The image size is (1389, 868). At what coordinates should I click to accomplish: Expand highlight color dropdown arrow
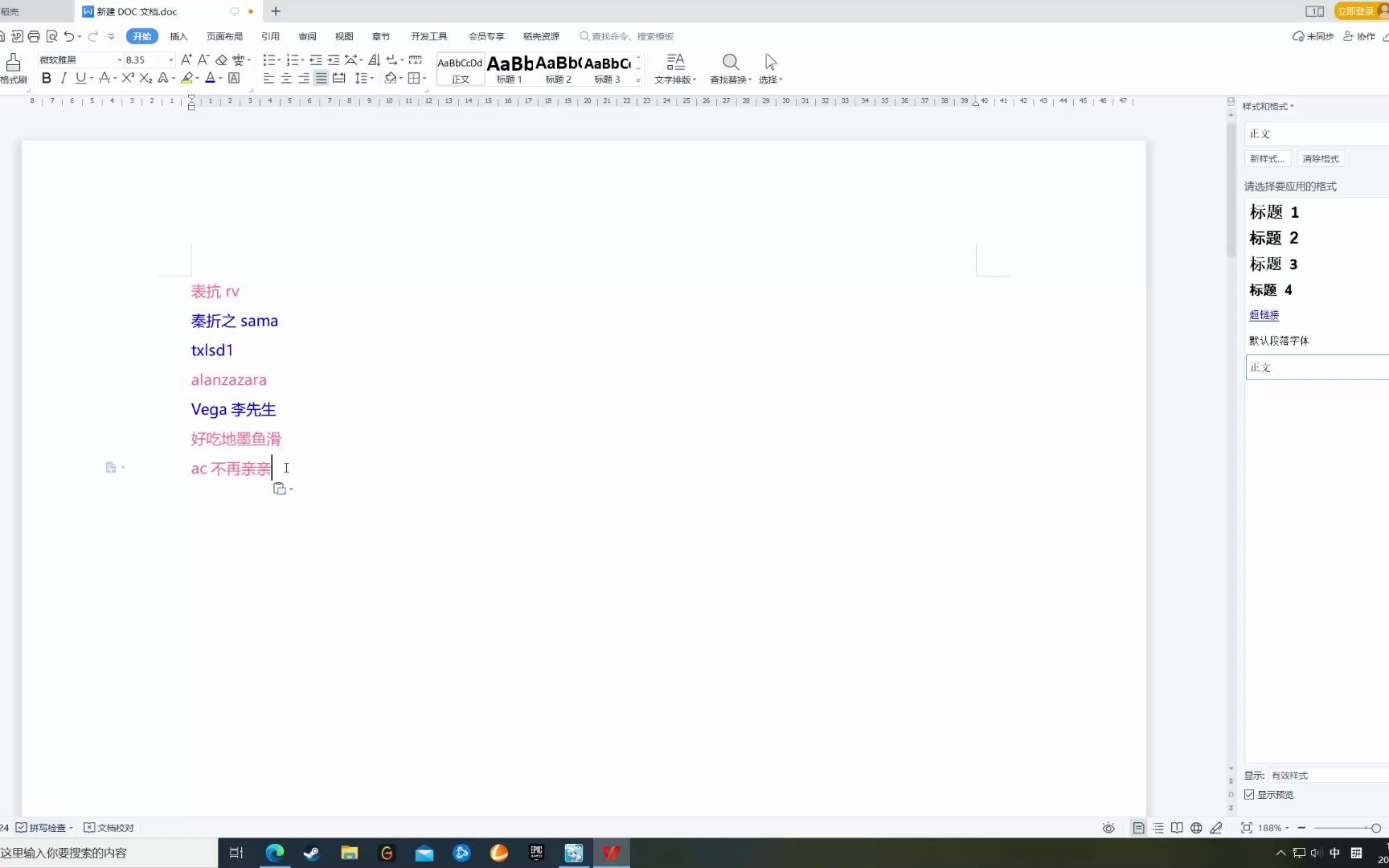click(198, 79)
